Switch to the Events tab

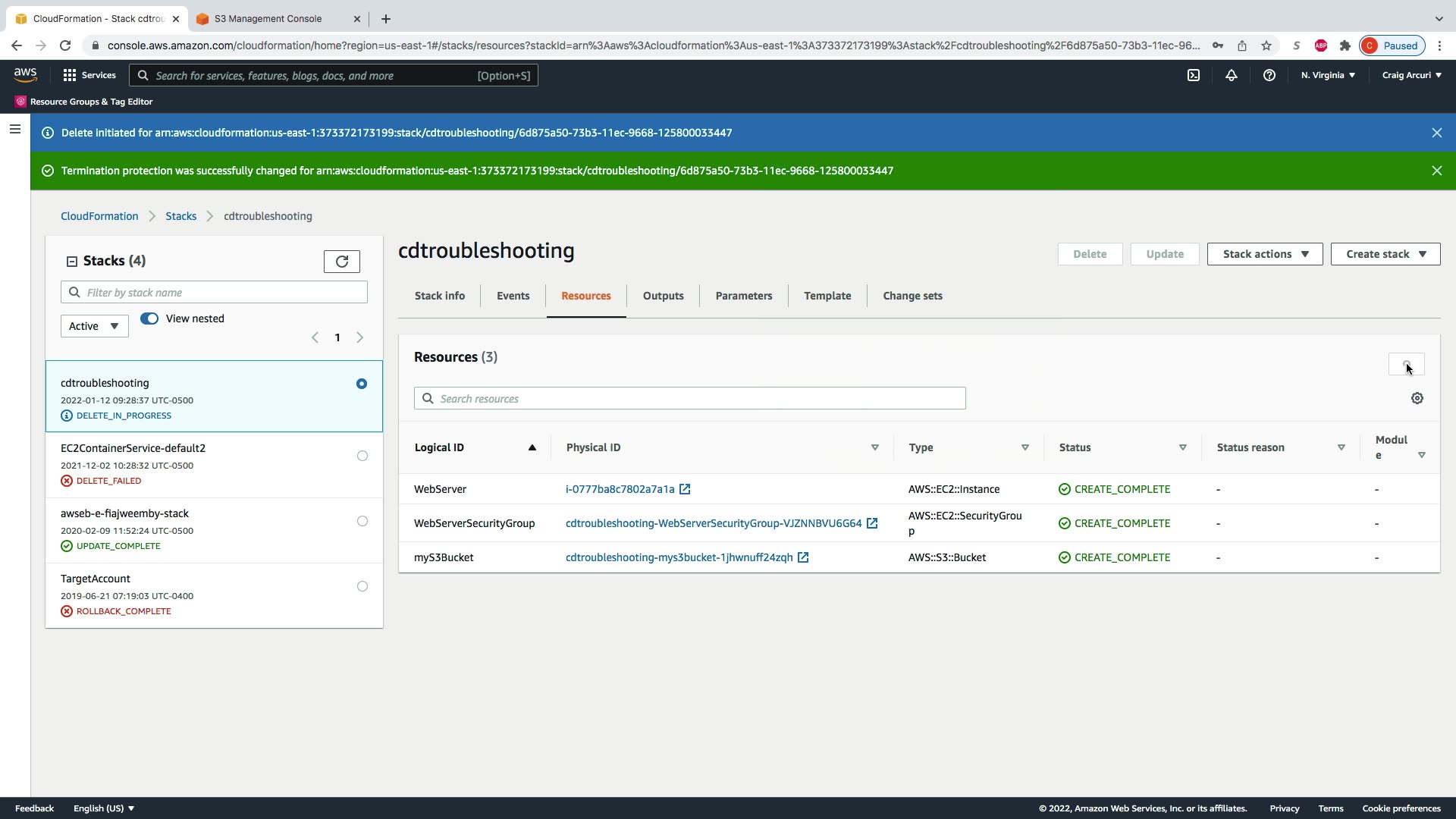click(x=513, y=296)
